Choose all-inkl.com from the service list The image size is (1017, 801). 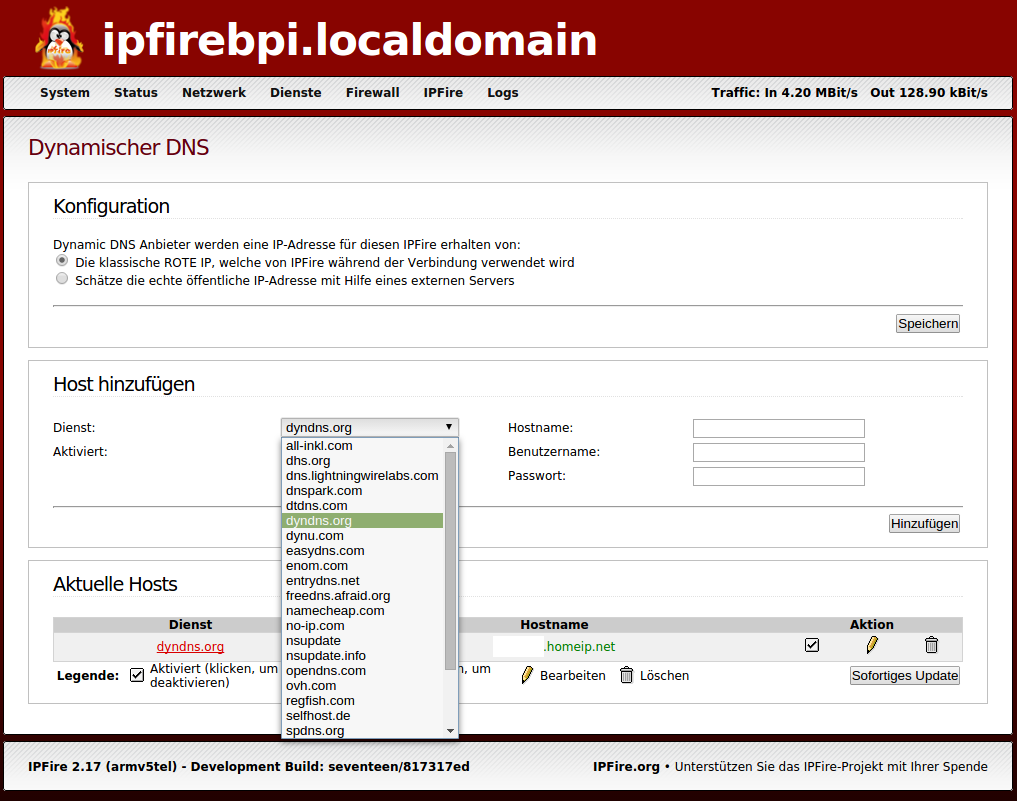(363, 446)
